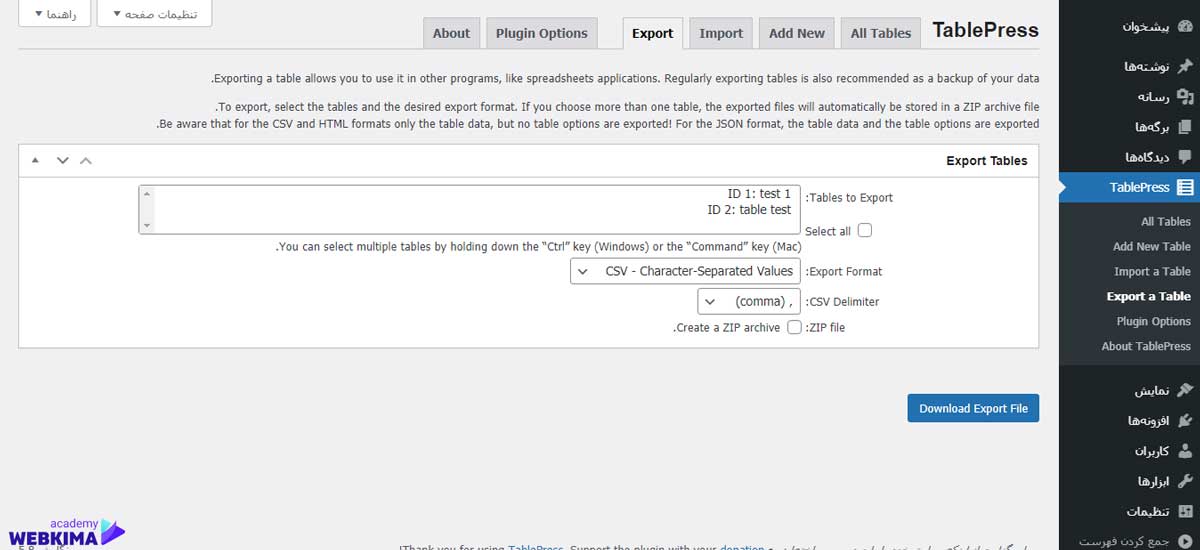1200x550 pixels.
Task: Open About TablePress submenu link
Action: 1146,347
